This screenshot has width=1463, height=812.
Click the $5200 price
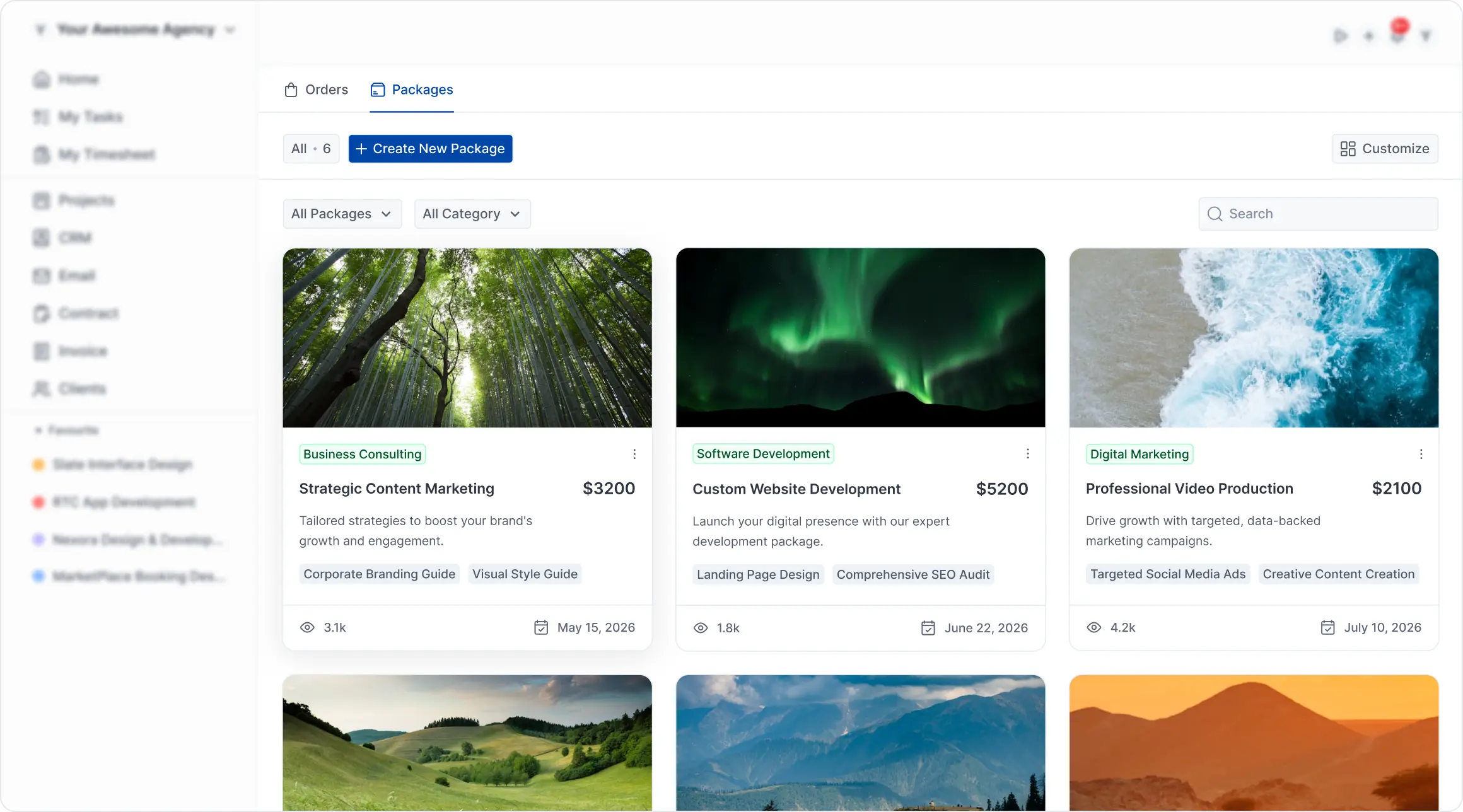point(1002,489)
